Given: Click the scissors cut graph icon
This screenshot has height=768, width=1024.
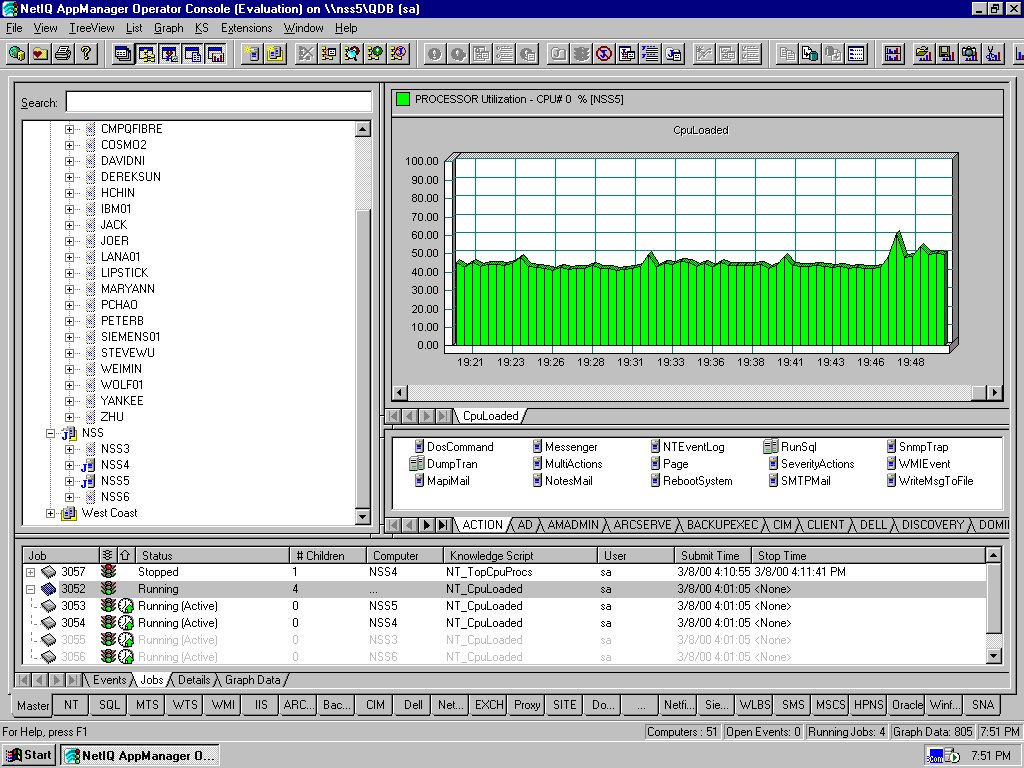Looking at the screenshot, I should [x=993, y=54].
